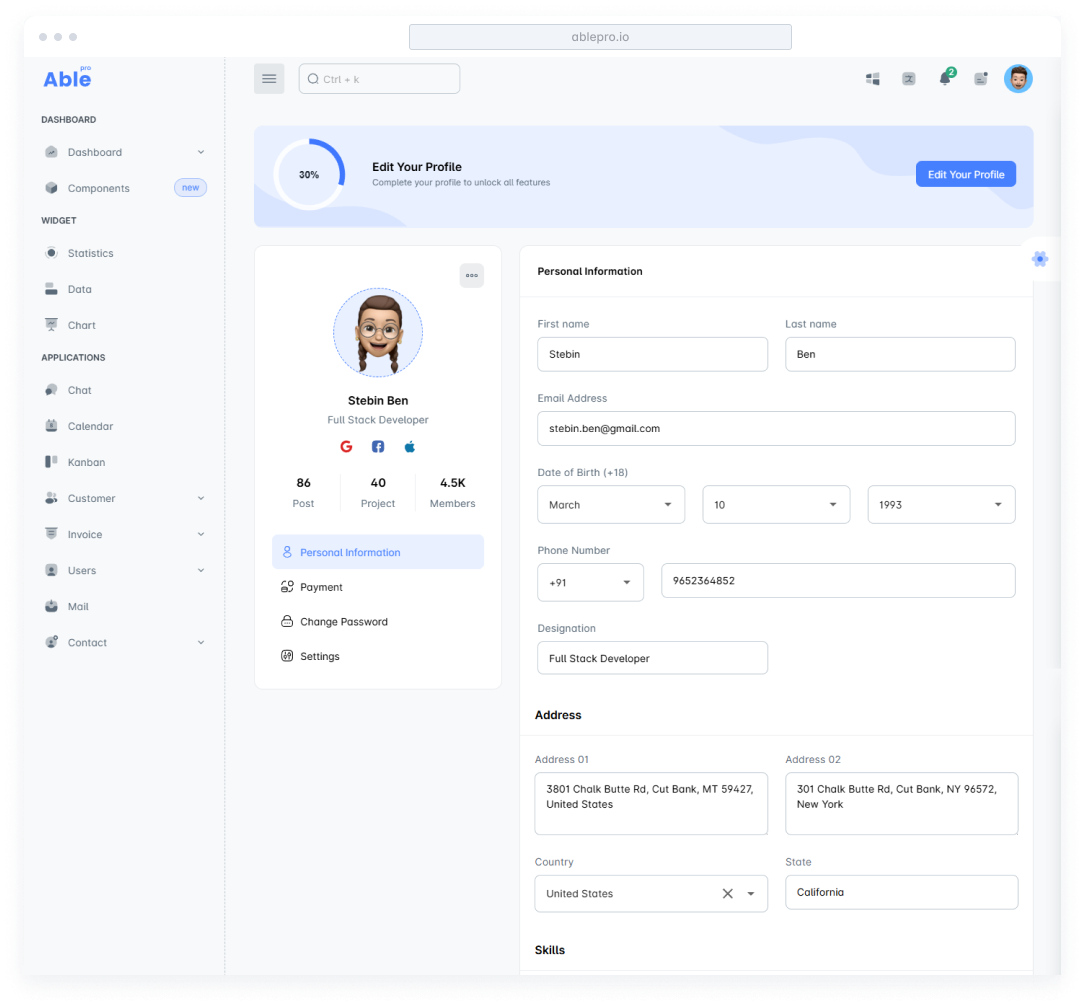Open the Change Password tab
1085x1007 pixels.
(x=343, y=622)
